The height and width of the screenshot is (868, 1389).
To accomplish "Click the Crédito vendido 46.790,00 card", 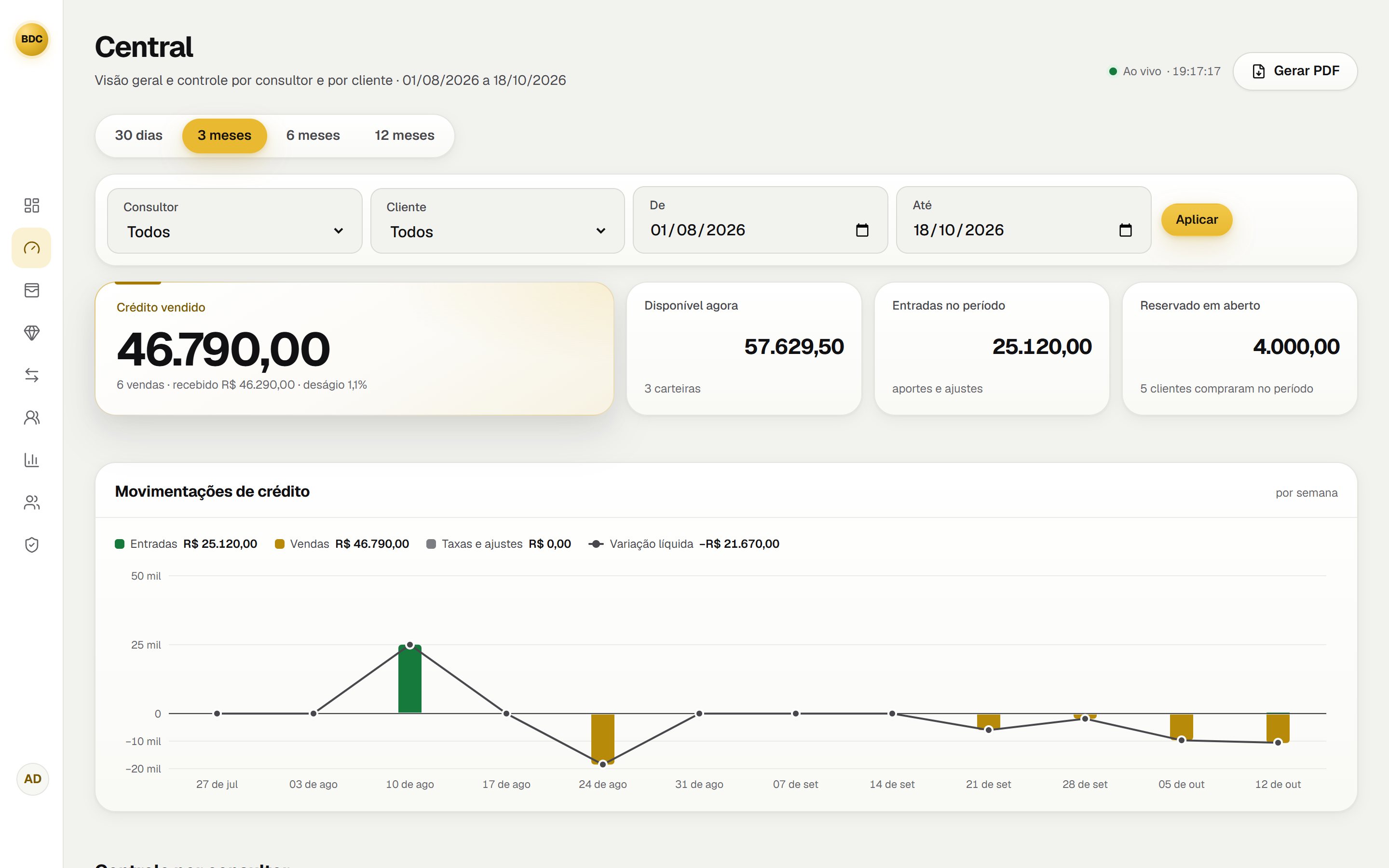I will pyautogui.click(x=354, y=349).
